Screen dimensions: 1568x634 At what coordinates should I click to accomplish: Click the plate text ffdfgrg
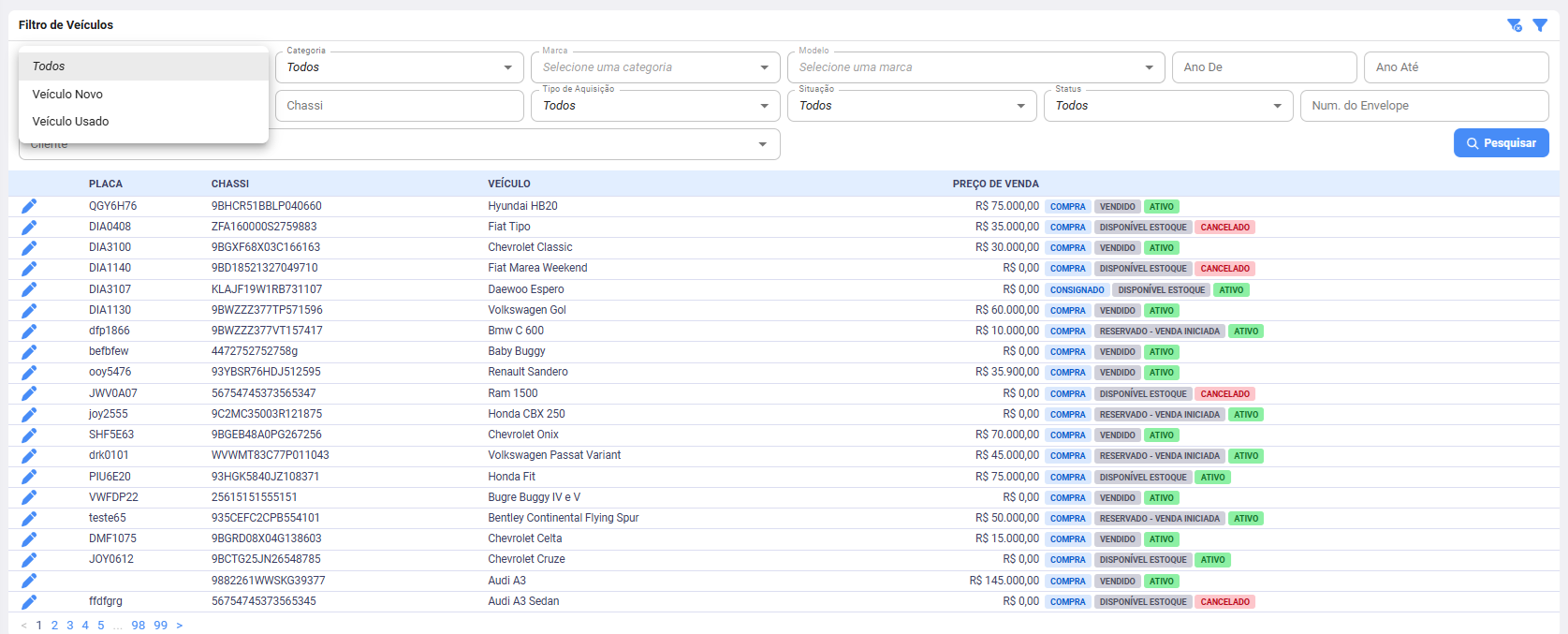coord(106,601)
